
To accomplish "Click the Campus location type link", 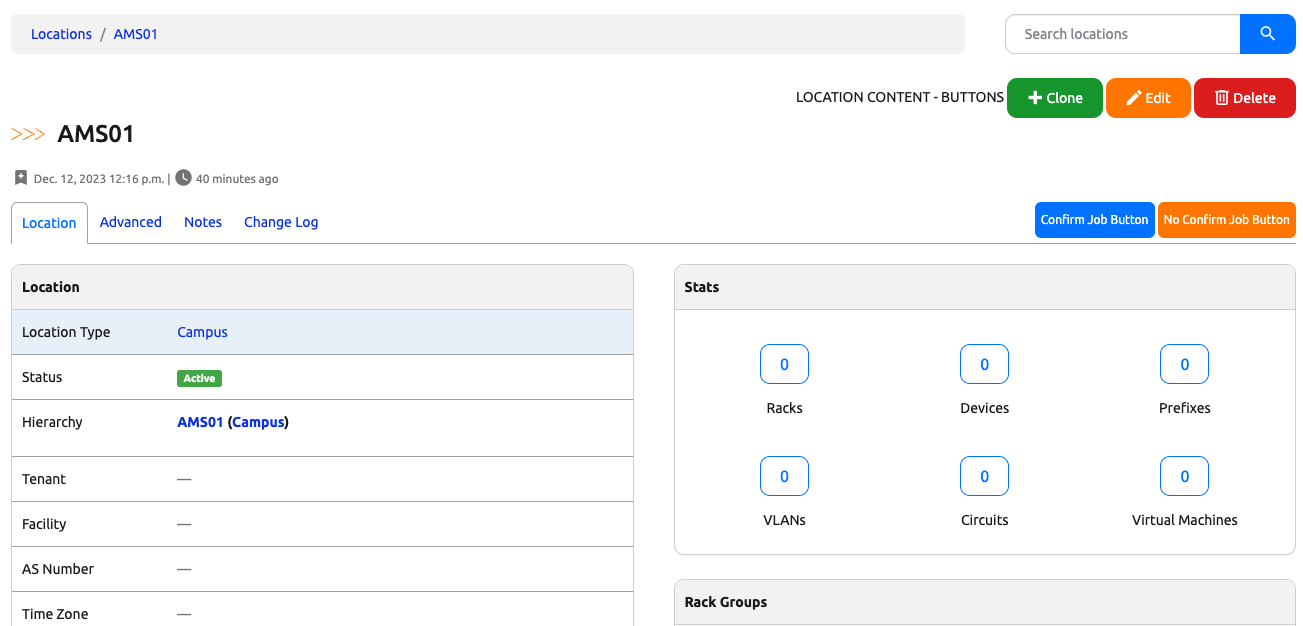I will click(x=202, y=331).
